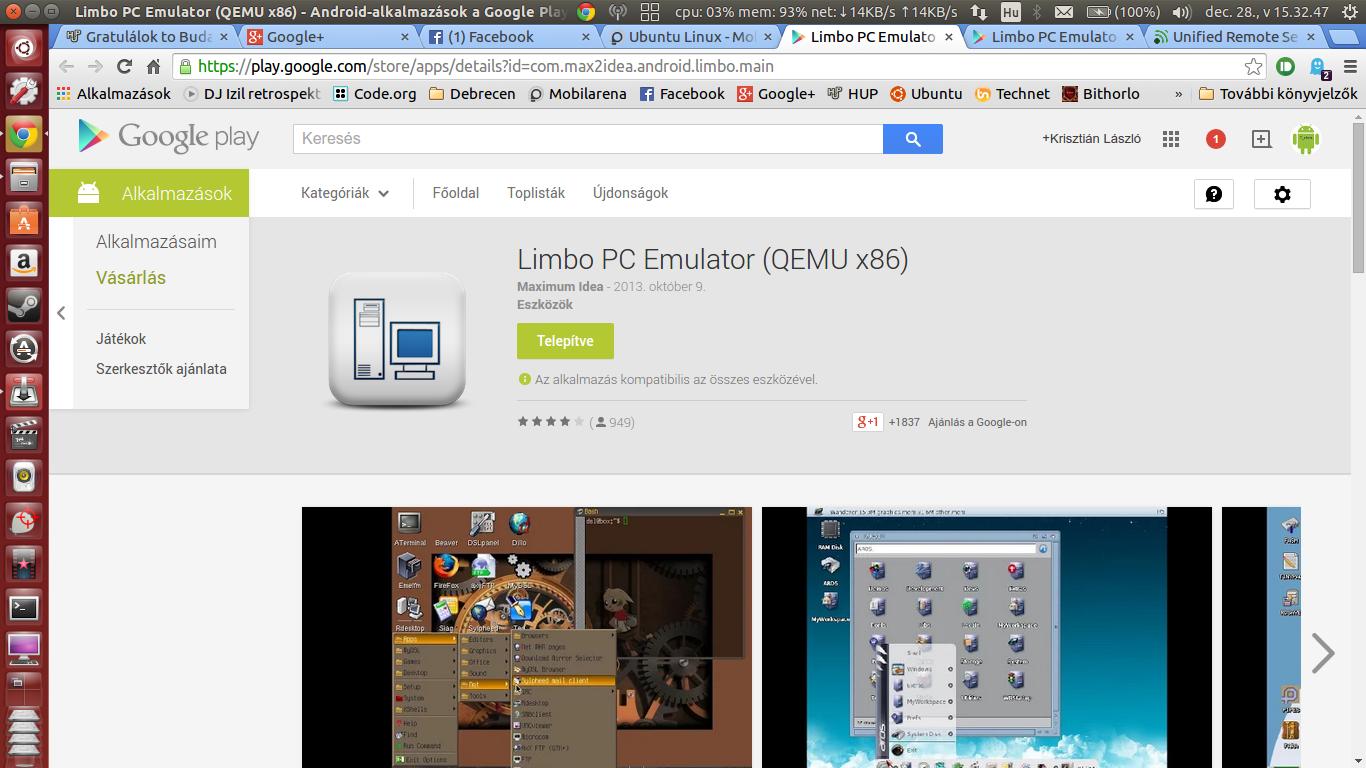Open Ubuntu Dash from the launcher
Screen dimensions: 1366x768
[x=24, y=47]
